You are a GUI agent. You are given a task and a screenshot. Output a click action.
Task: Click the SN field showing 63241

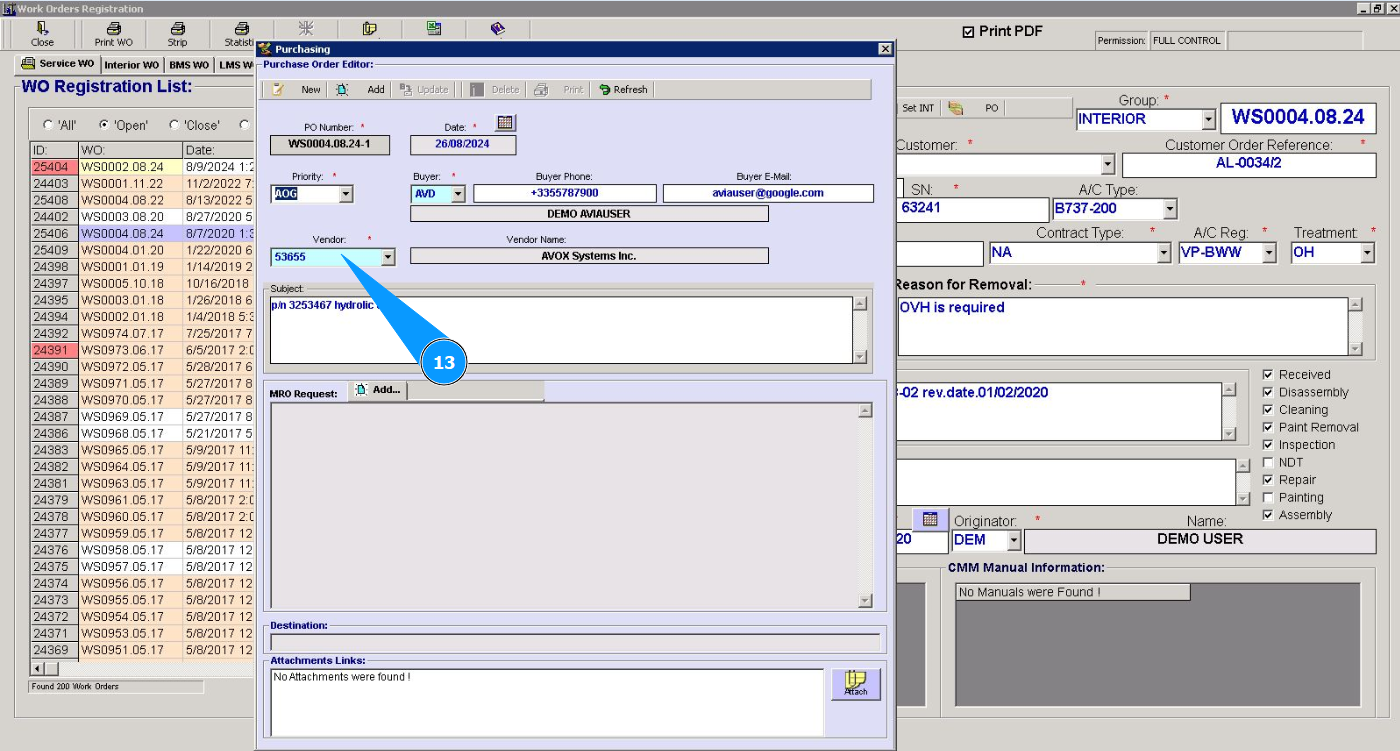(972, 209)
